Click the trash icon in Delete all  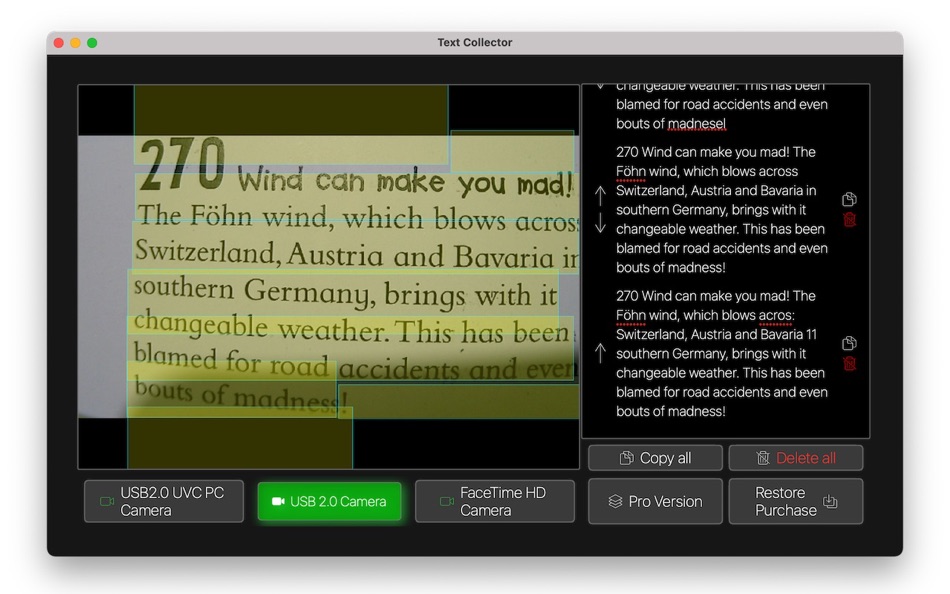pyautogui.click(x=763, y=458)
